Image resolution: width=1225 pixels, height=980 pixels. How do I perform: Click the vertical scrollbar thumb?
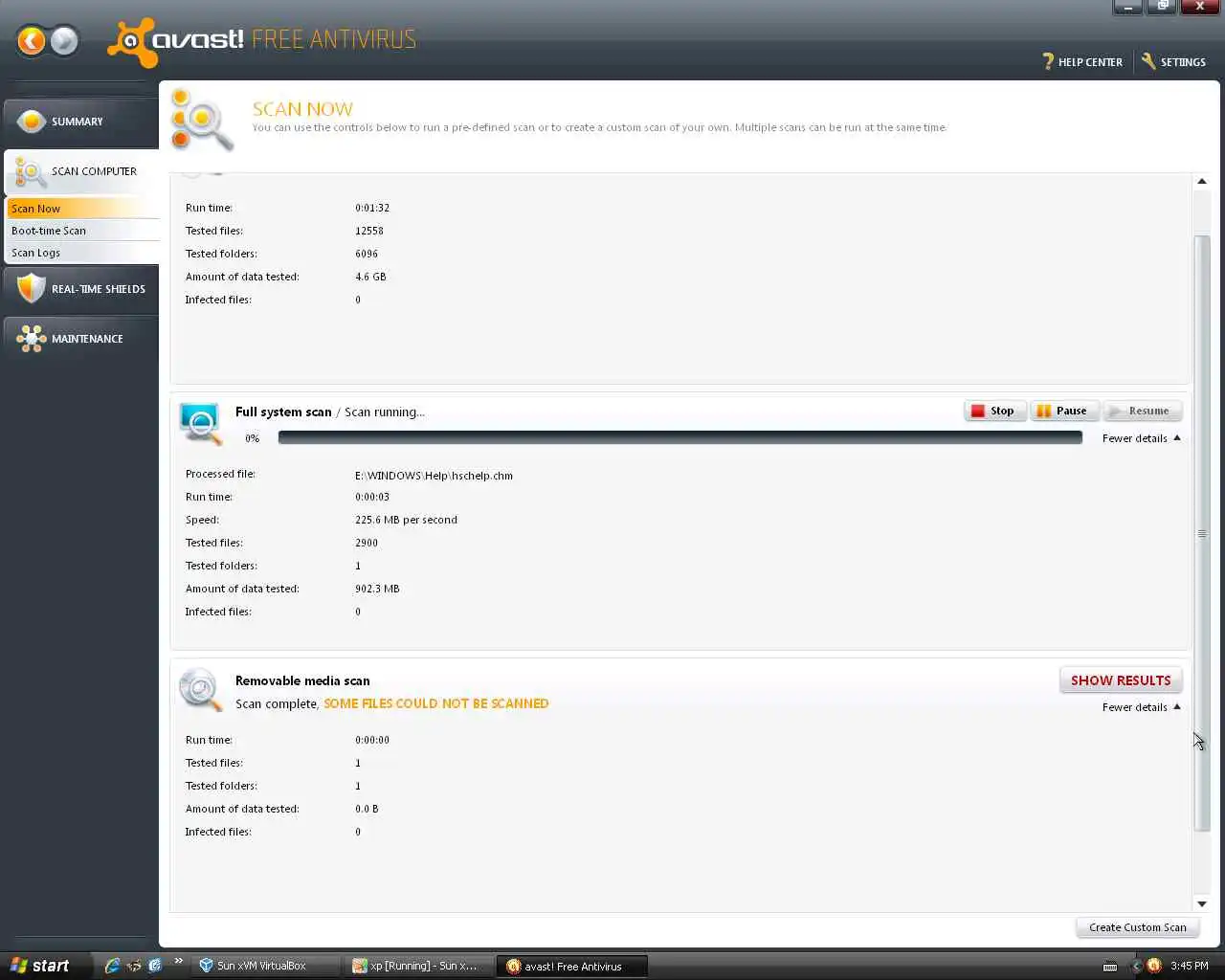pos(1202,533)
